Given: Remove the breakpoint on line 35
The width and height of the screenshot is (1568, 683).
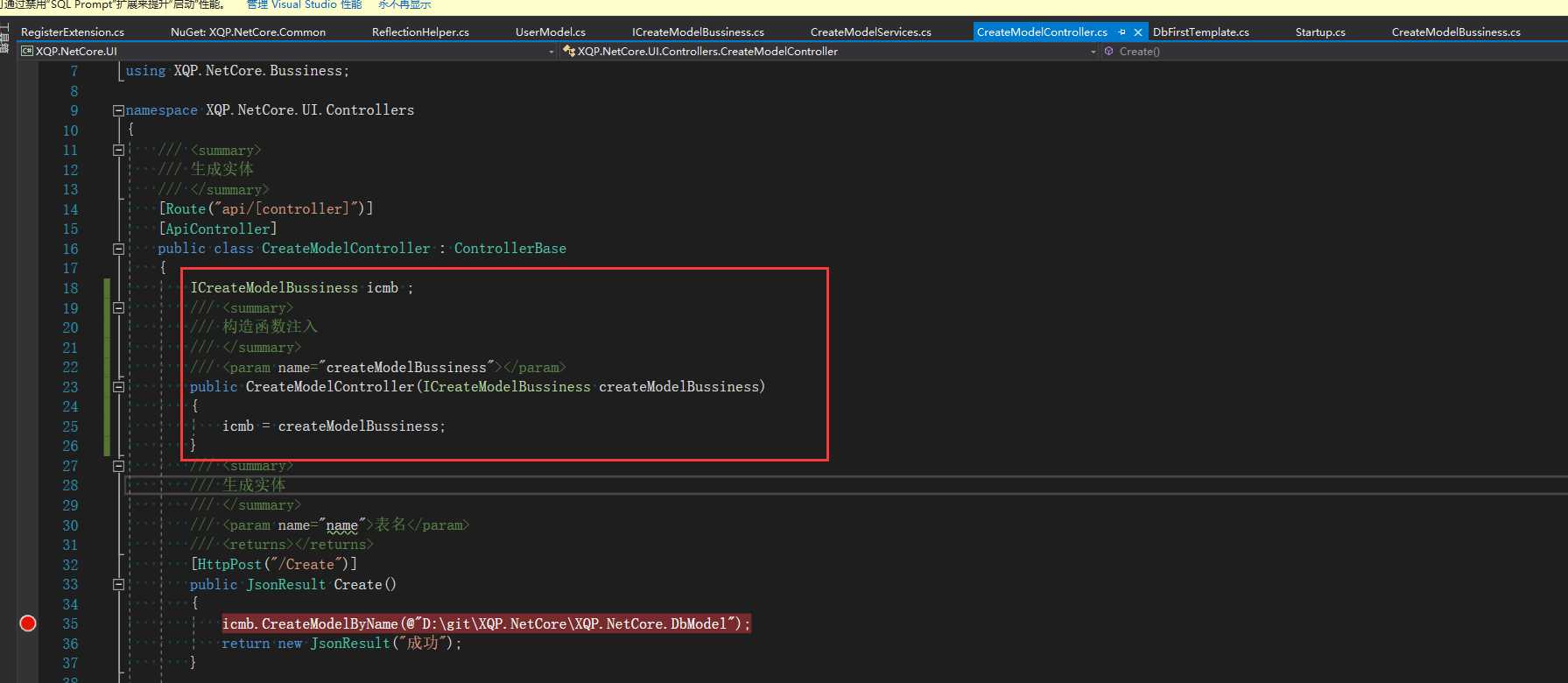Looking at the screenshot, I should [28, 623].
